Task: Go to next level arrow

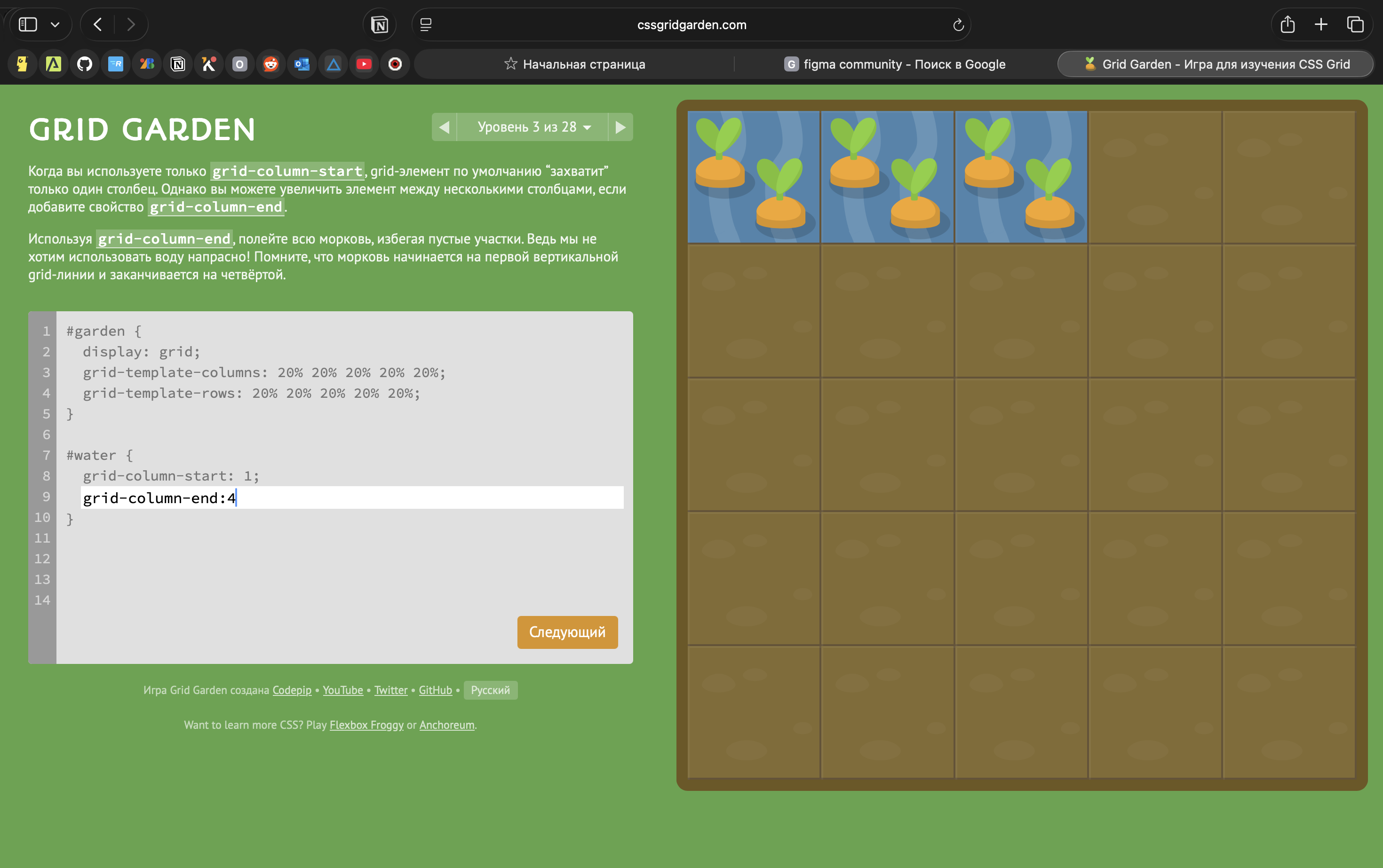Action: click(620, 127)
